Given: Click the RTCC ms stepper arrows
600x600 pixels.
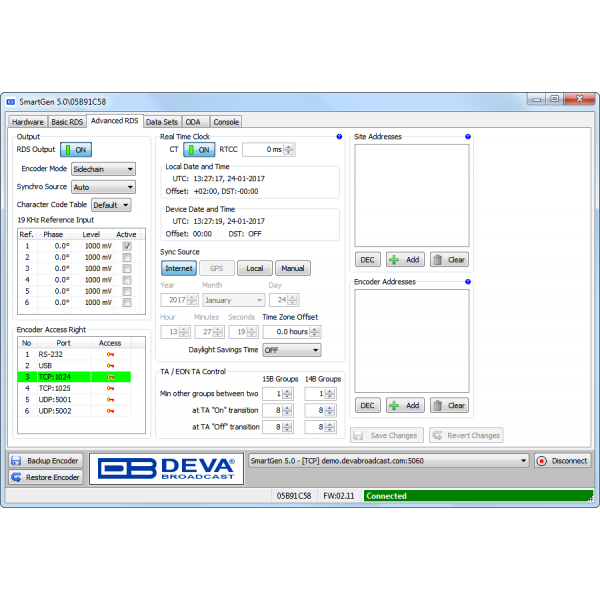Looking at the screenshot, I should coord(289,150).
